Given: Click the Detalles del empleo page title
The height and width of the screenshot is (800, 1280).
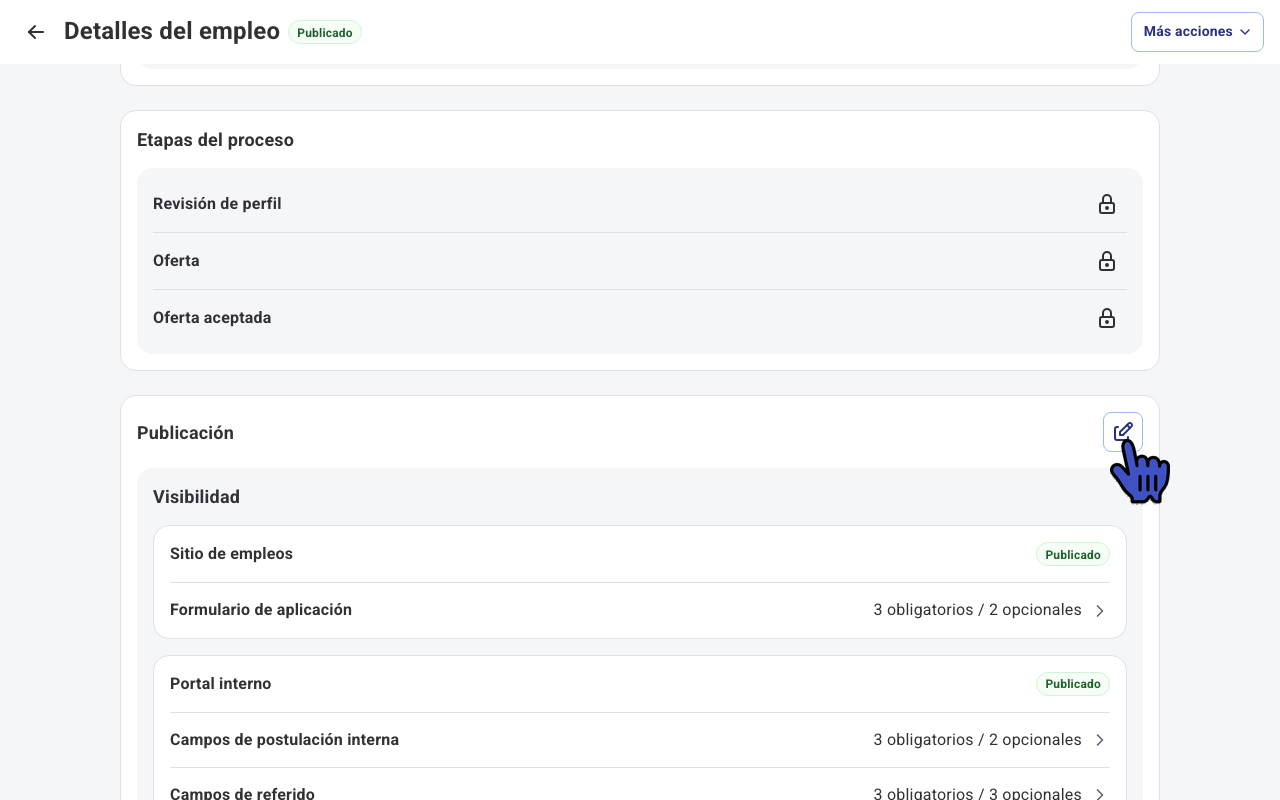Looking at the screenshot, I should point(172,31).
